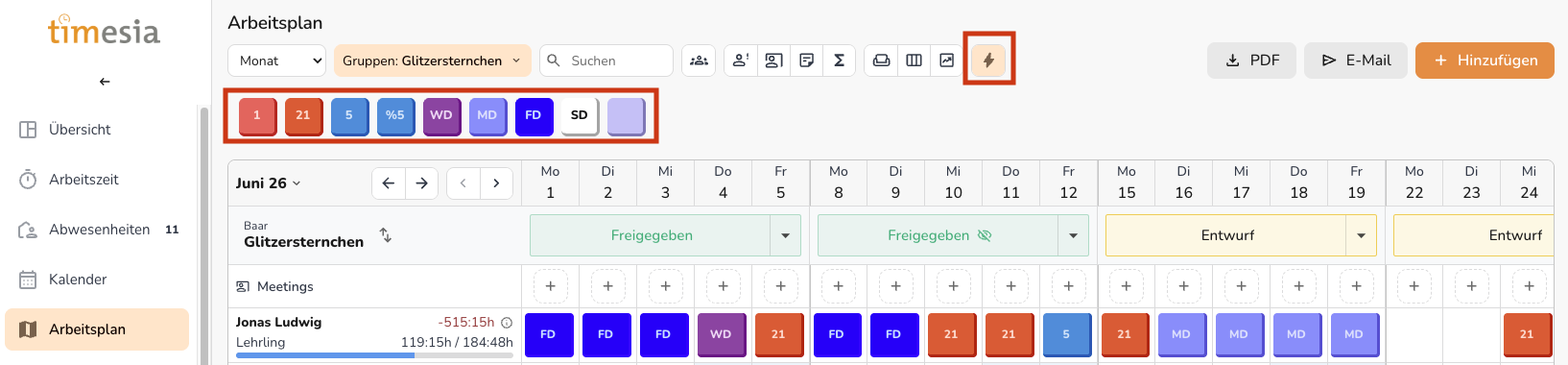Show the notes icon view
Viewport: 1568px width, 365px height.
pyautogui.click(x=807, y=61)
